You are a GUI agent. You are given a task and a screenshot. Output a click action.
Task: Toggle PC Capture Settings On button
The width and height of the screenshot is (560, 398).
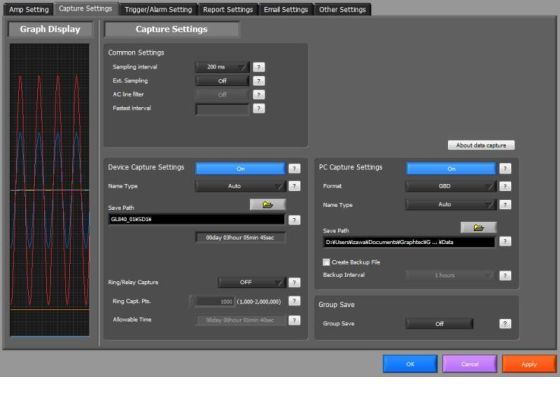451,169
